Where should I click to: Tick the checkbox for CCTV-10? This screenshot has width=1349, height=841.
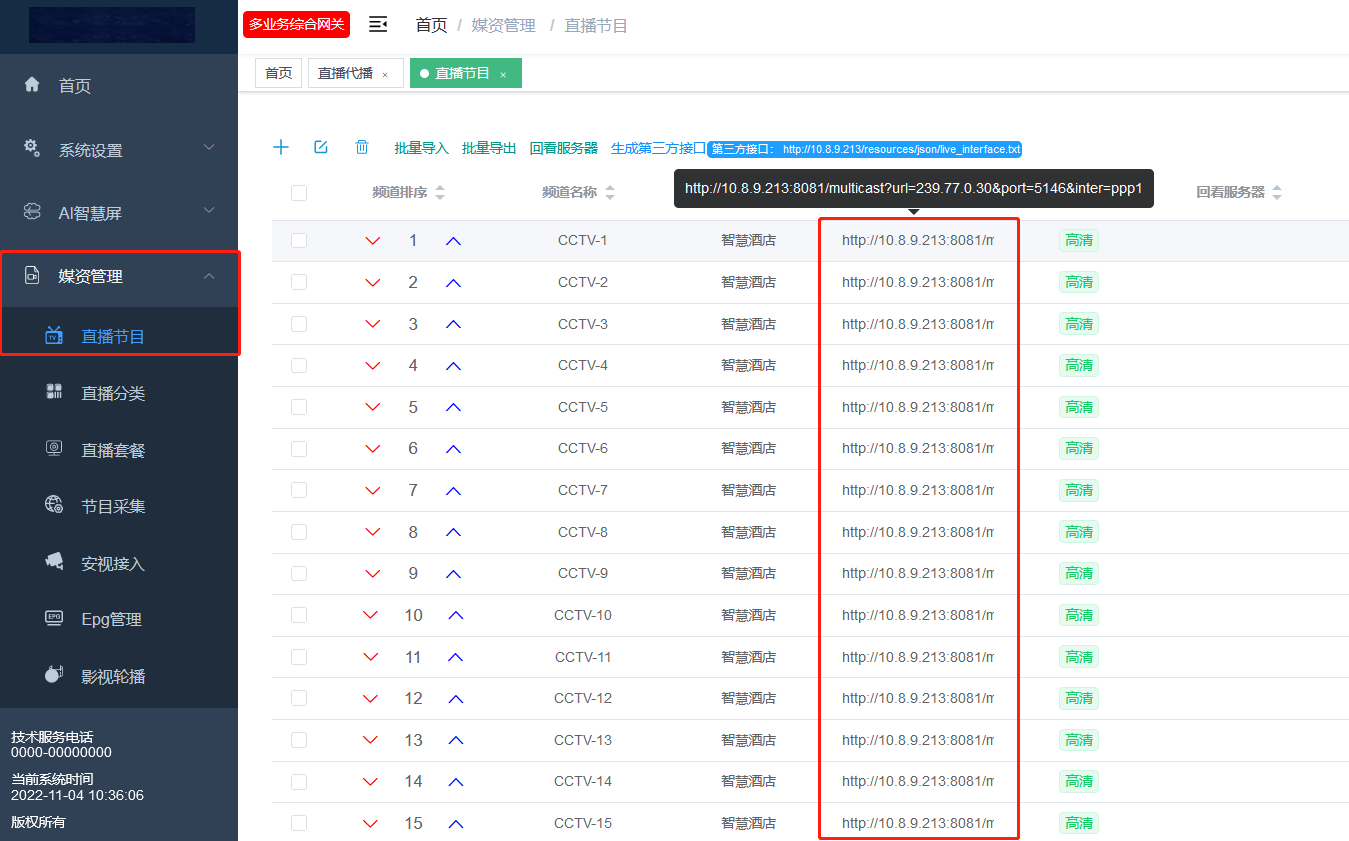click(299, 615)
